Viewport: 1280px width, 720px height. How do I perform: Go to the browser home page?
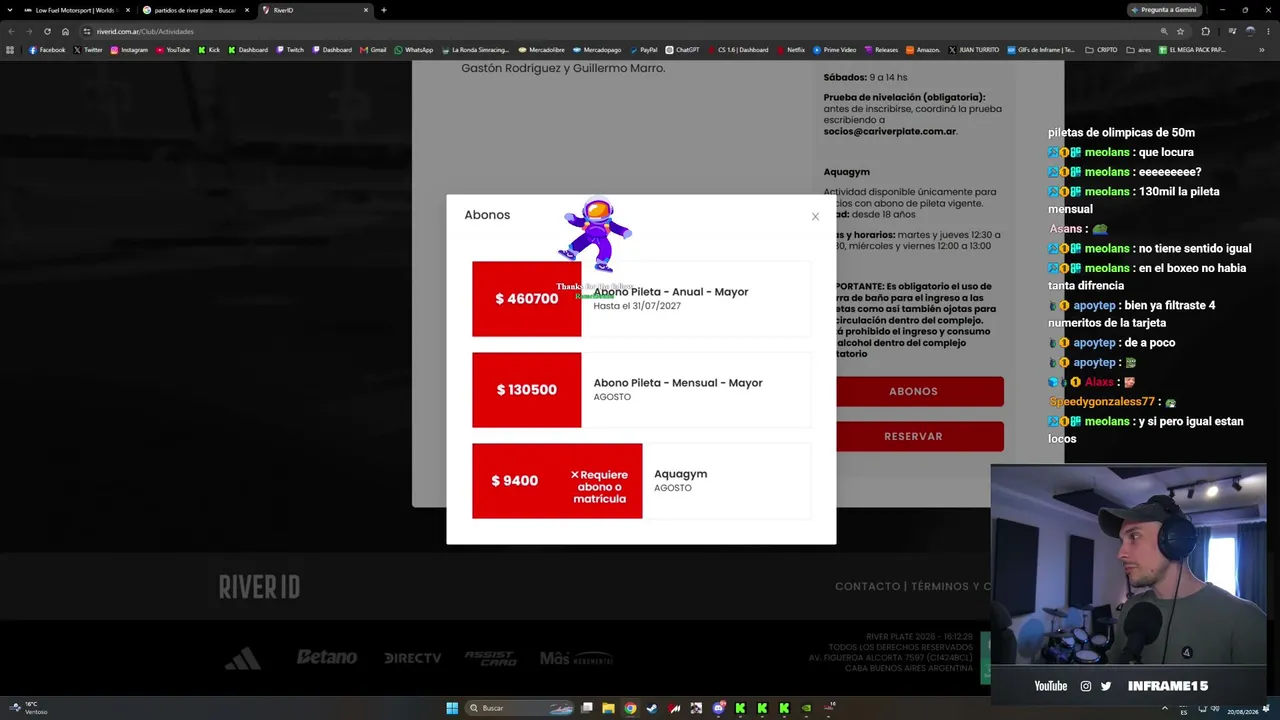tap(66, 31)
